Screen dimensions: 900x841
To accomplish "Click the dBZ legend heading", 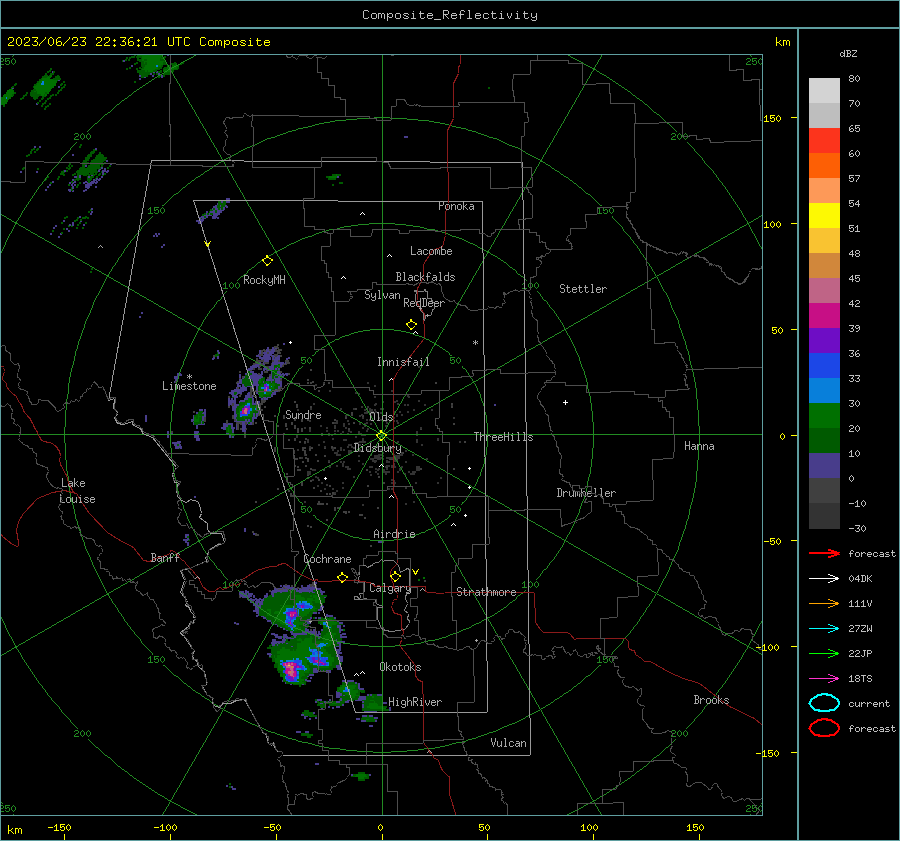I will (848, 53).
